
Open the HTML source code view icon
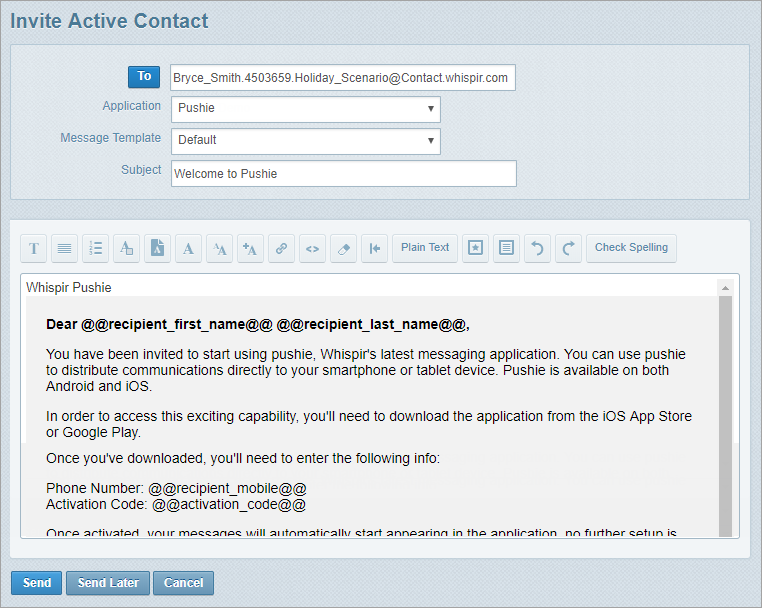[312, 248]
